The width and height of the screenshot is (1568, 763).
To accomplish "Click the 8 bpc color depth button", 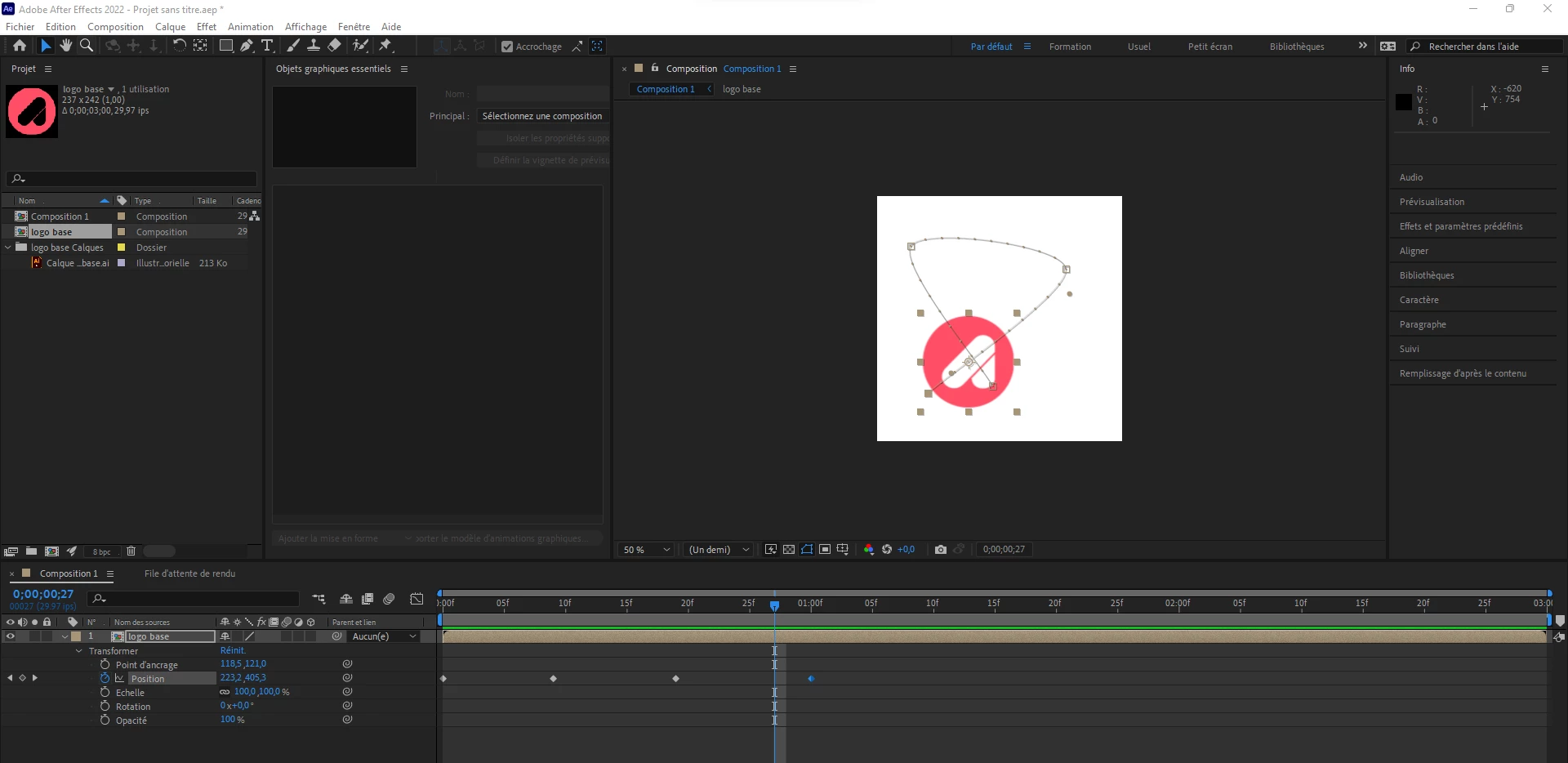I will coord(101,551).
